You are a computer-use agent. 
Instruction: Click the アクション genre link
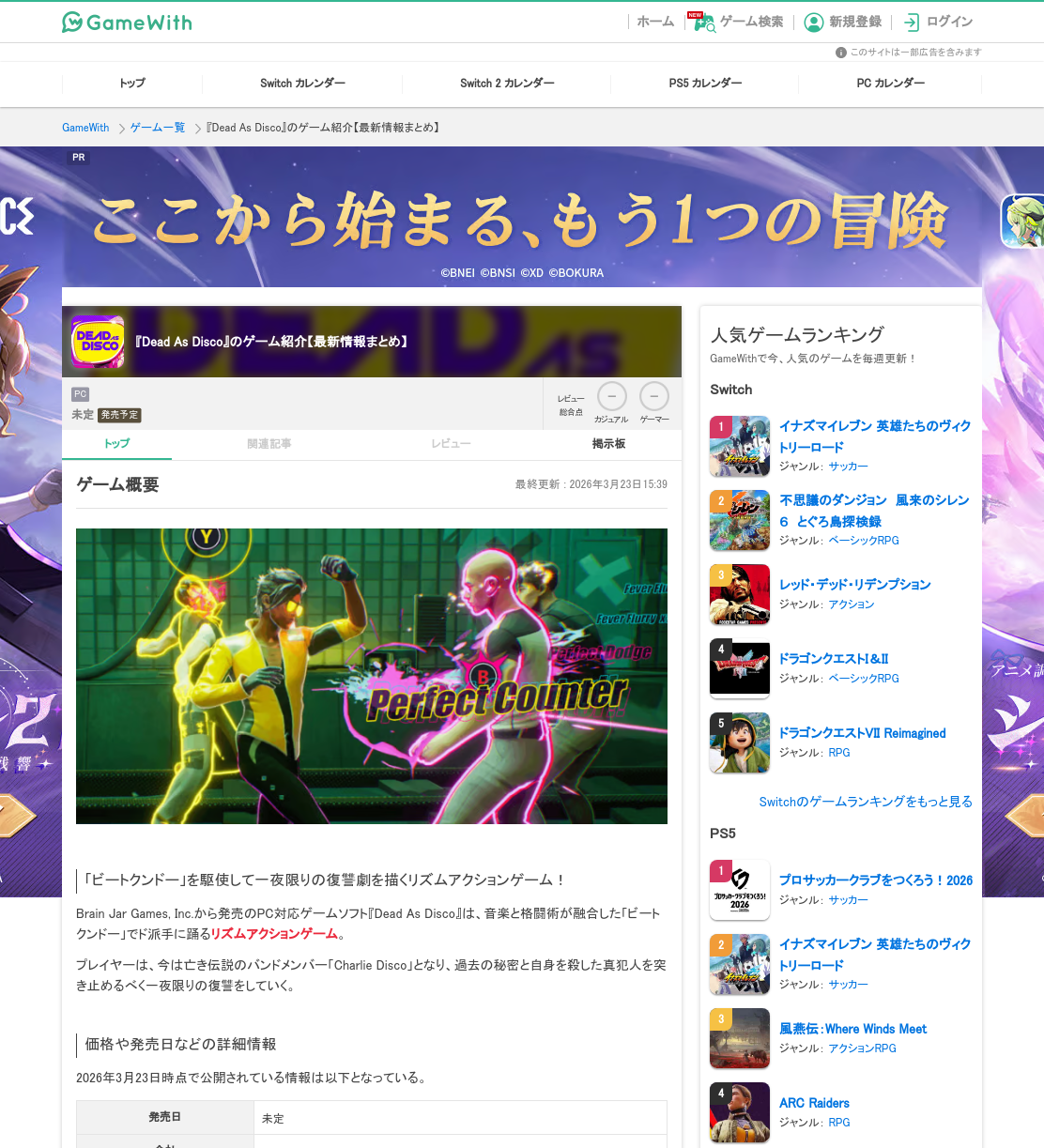[x=851, y=605]
